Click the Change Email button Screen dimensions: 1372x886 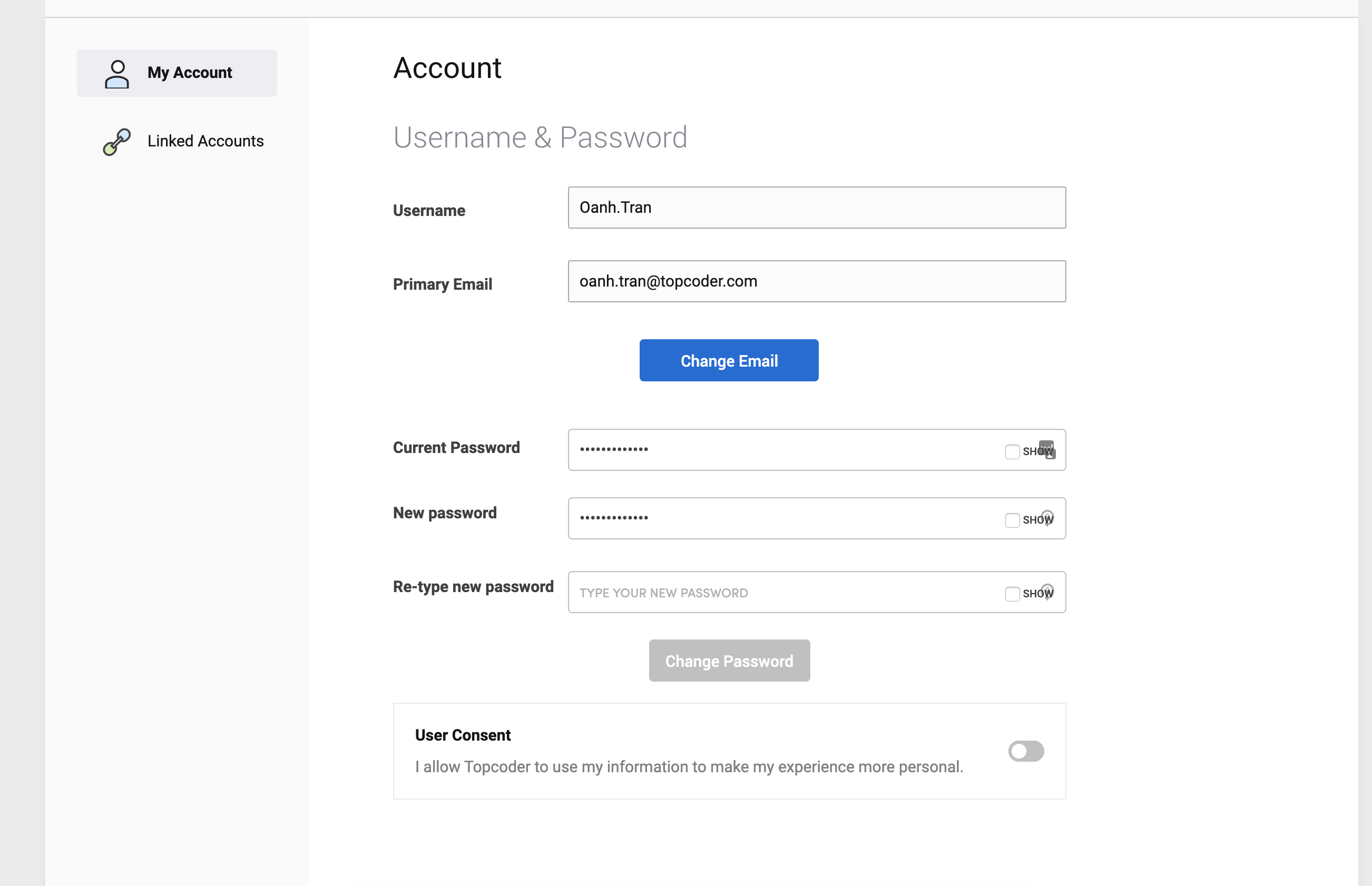click(x=729, y=361)
